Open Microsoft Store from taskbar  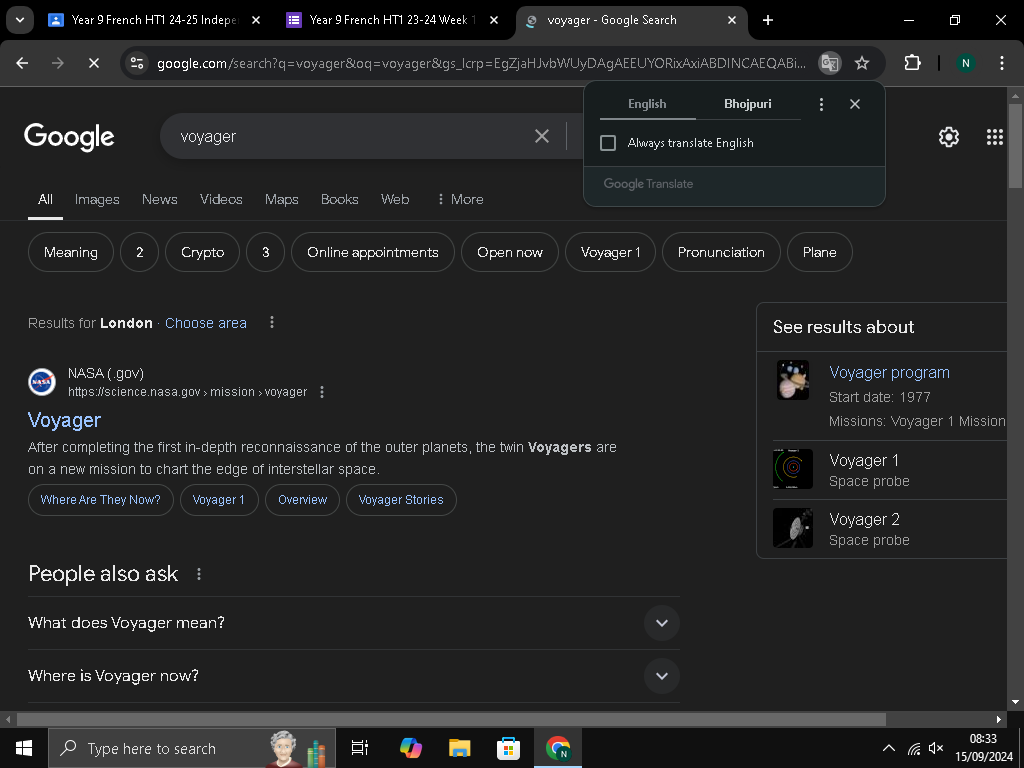coord(508,748)
